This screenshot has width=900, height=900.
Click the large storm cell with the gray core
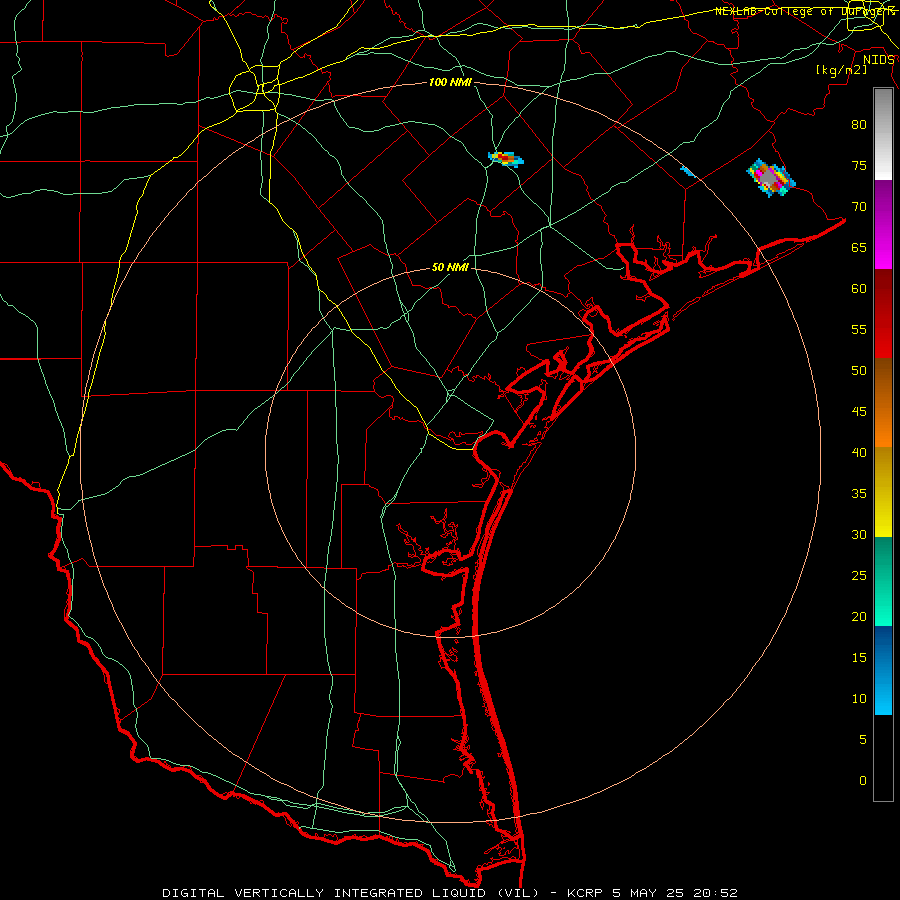pyautogui.click(x=770, y=177)
